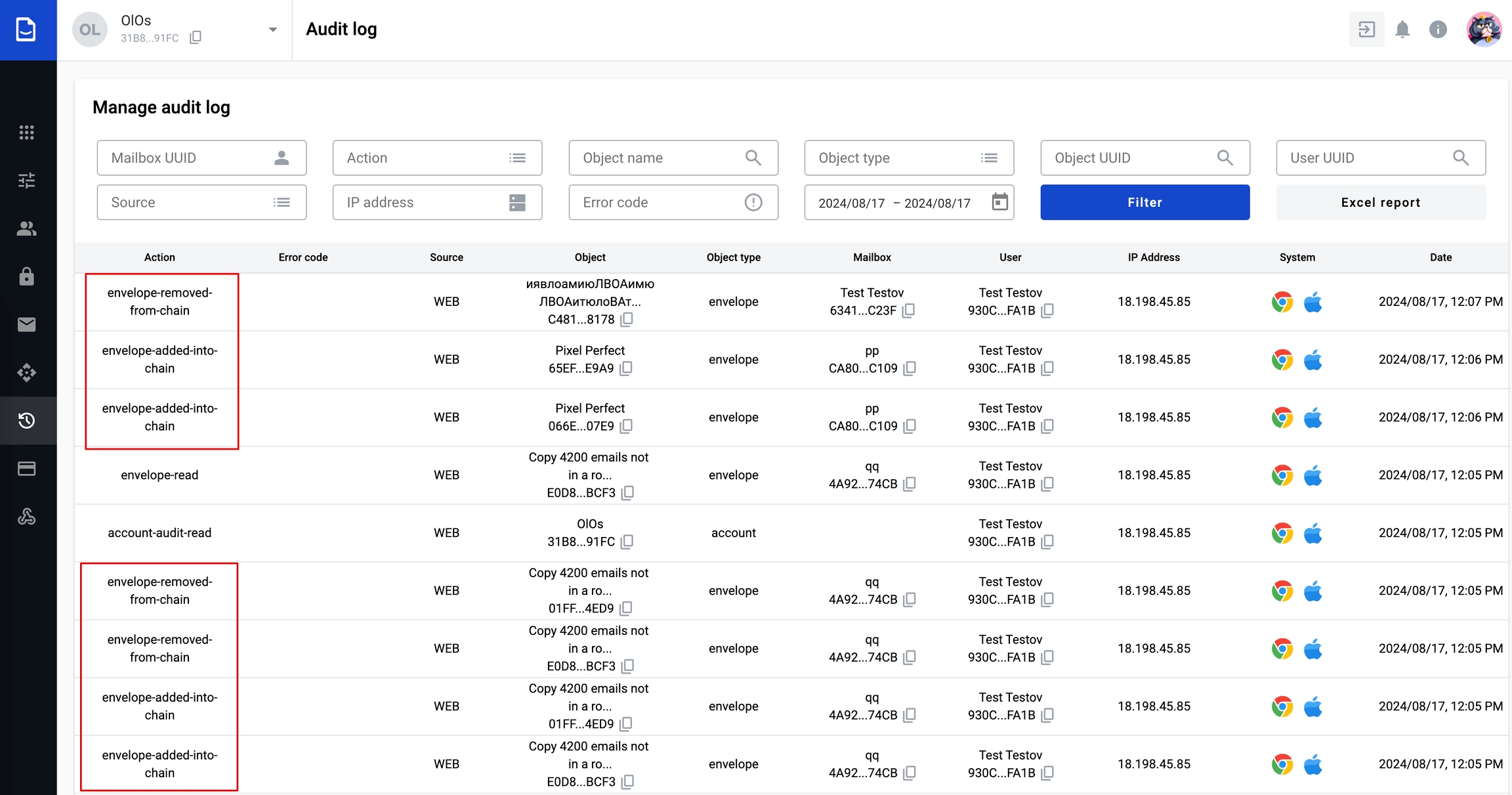This screenshot has height=795, width=1512.
Task: Open the billing card sidebar icon
Action: tap(26, 469)
